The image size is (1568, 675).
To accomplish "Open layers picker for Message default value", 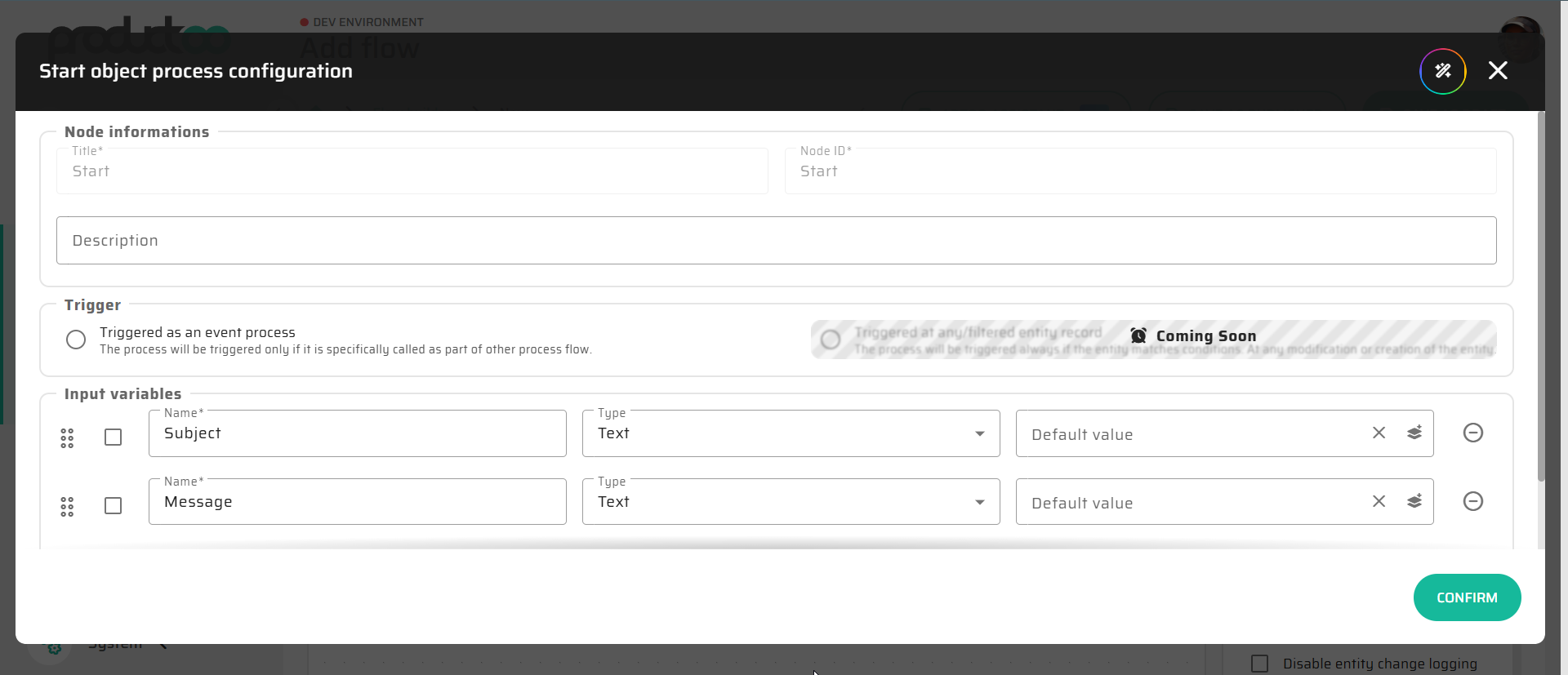I will click(x=1414, y=502).
